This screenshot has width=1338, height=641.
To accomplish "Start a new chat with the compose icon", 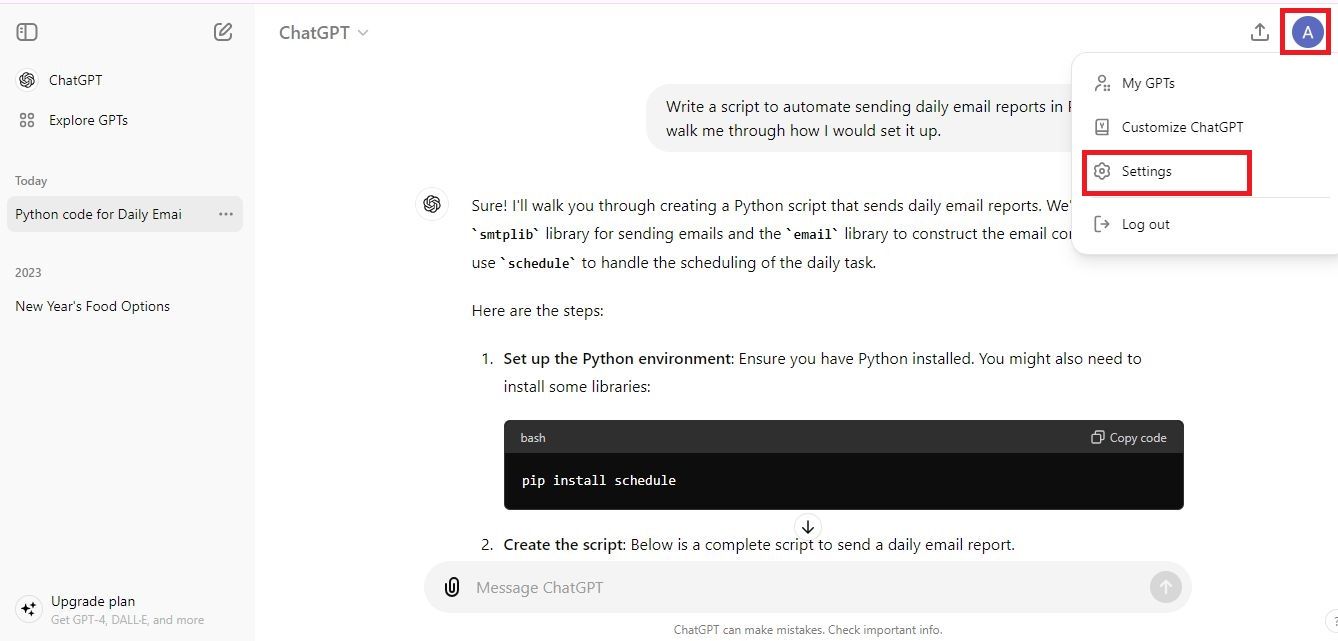I will [223, 31].
